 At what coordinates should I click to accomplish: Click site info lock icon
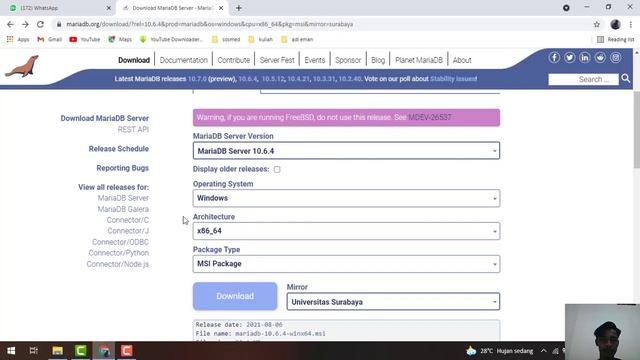pyautogui.click(x=59, y=24)
